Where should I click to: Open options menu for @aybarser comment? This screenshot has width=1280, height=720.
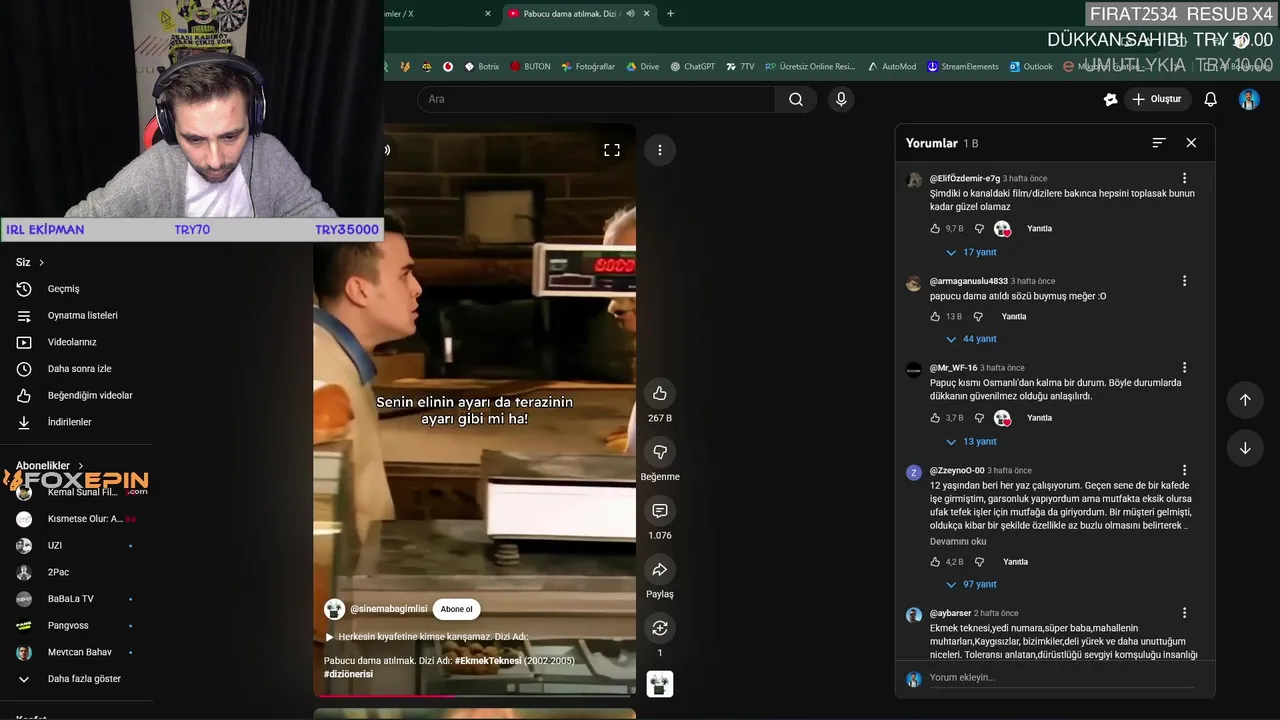[x=1185, y=613]
